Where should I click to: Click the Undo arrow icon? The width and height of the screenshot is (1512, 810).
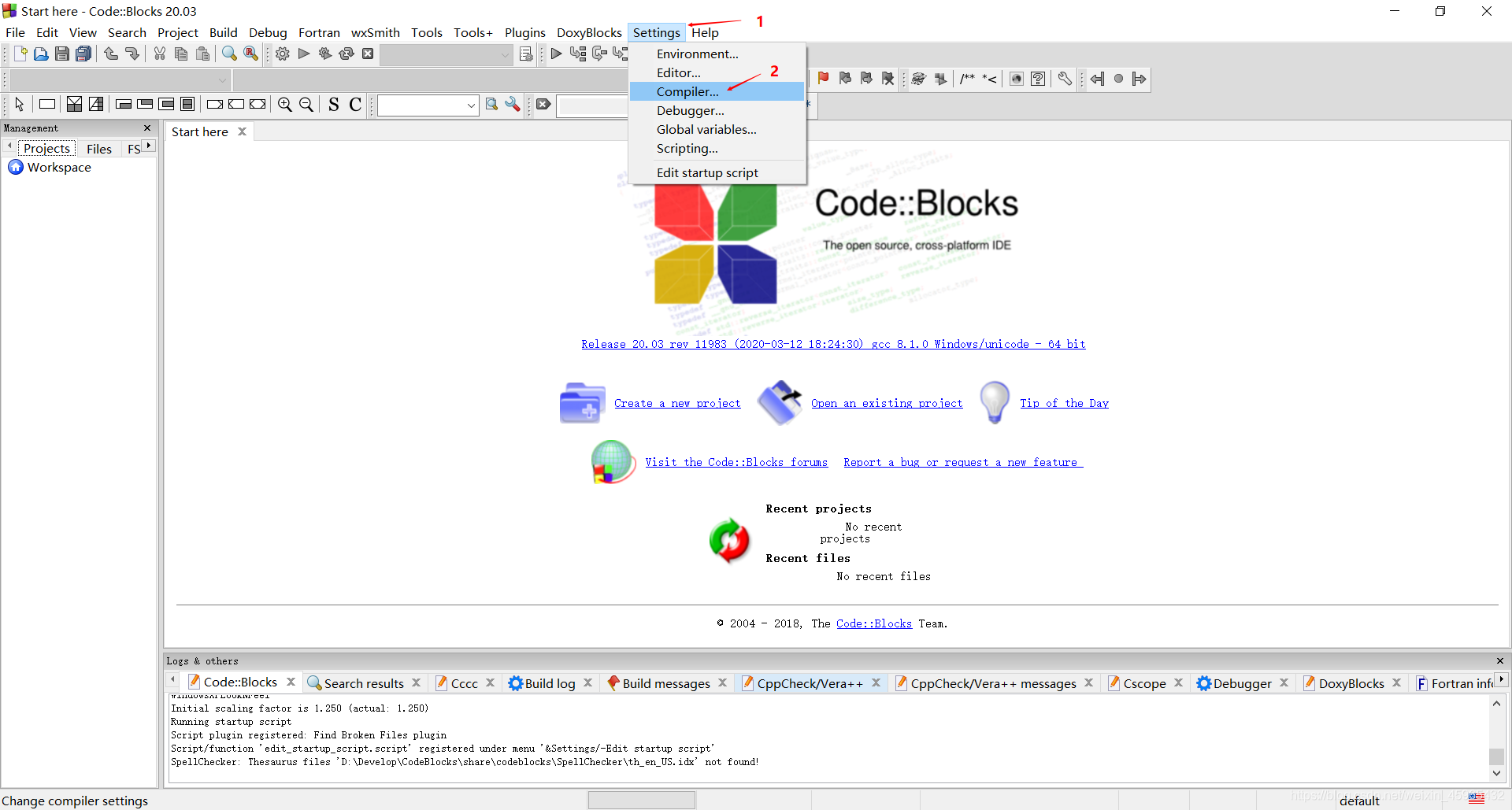111,54
